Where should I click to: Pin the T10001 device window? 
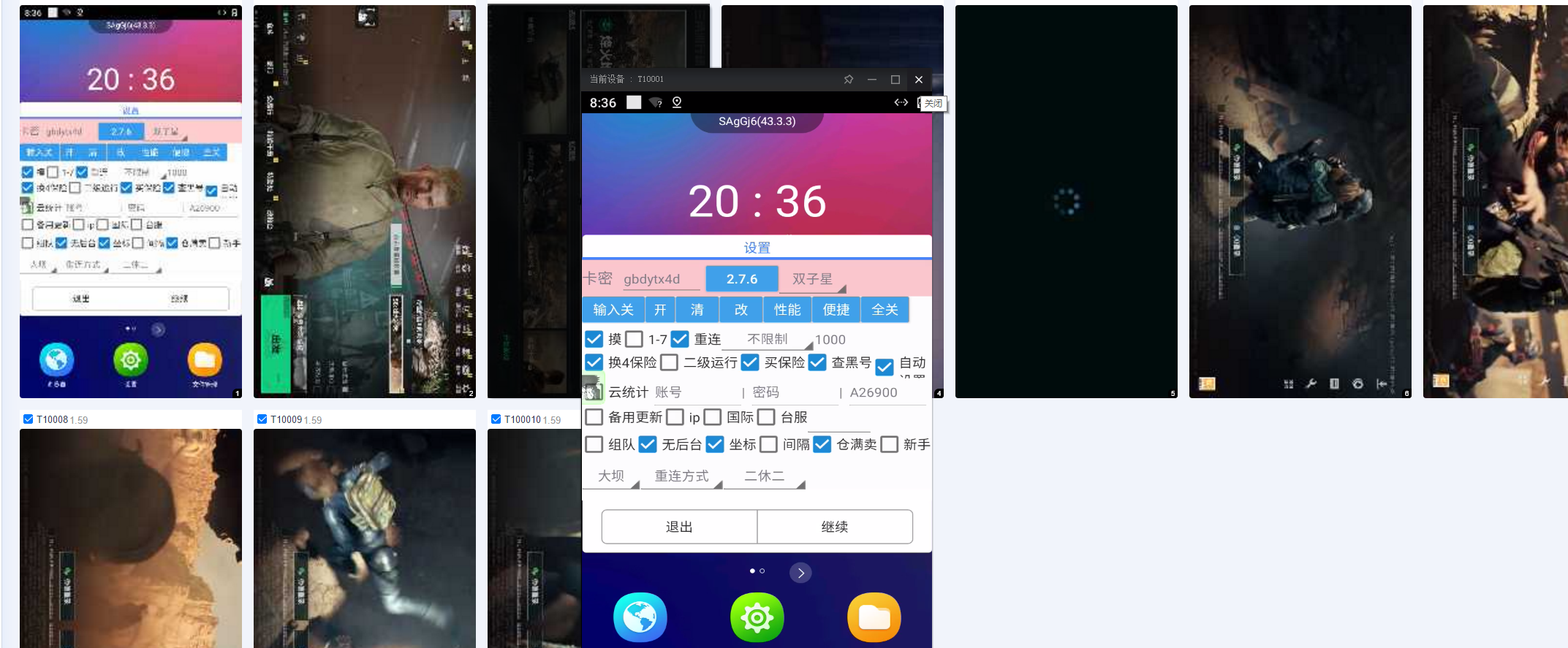(x=848, y=80)
